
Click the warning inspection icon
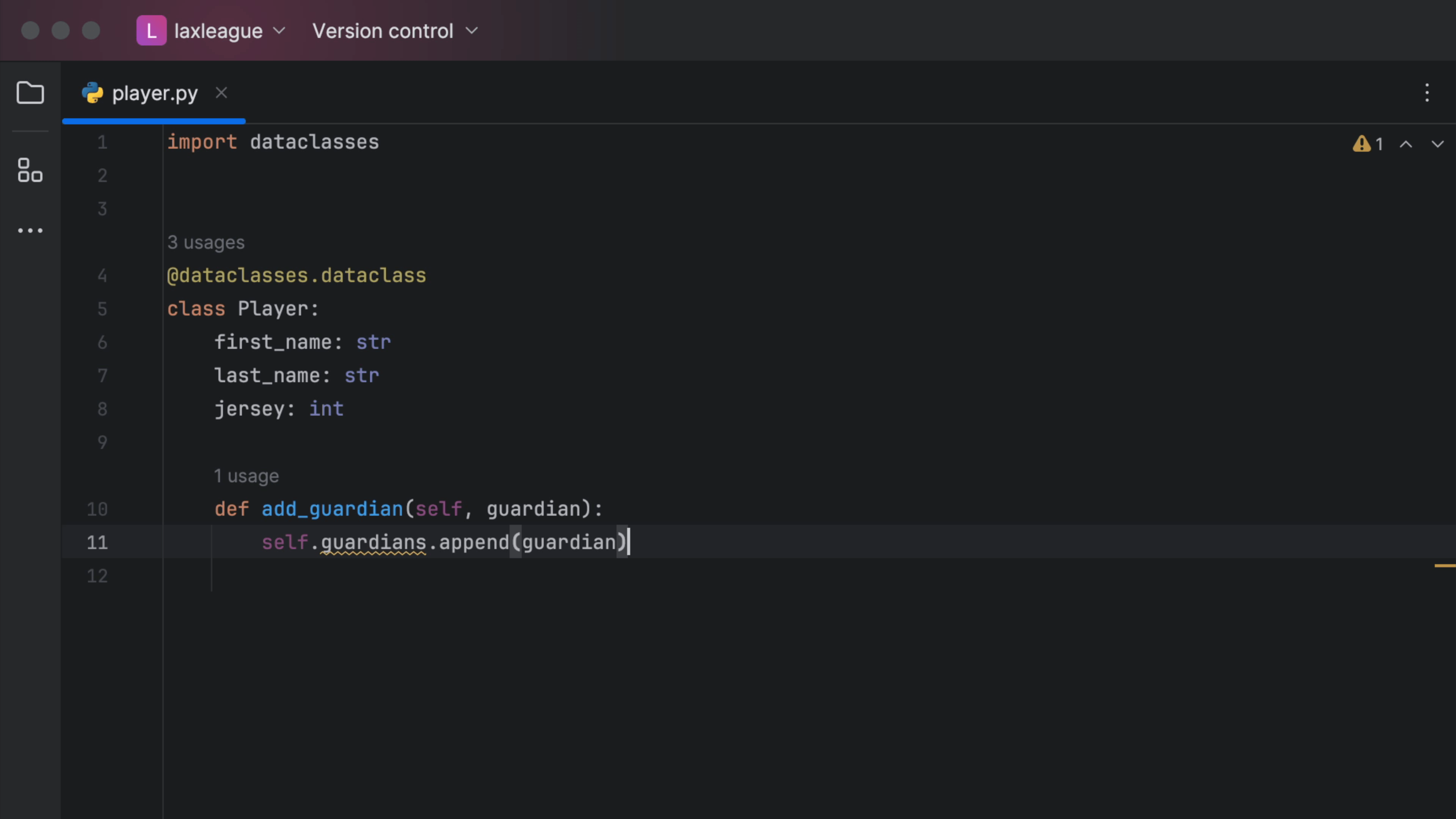tap(1361, 144)
